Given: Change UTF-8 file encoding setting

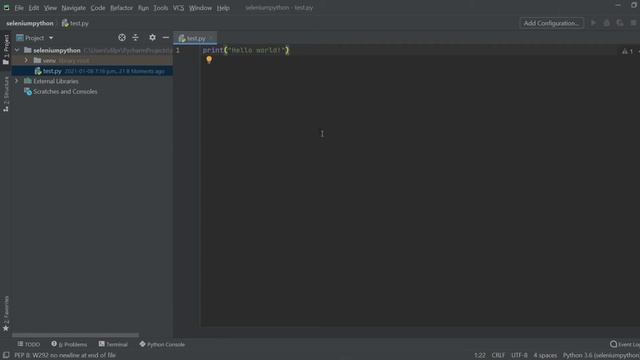Looking at the screenshot, I should point(519,356).
